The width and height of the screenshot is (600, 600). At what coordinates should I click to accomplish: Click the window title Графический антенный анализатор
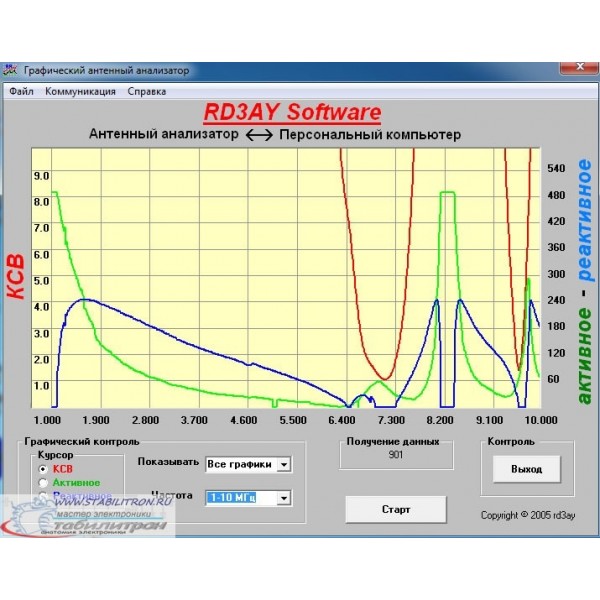107,70
